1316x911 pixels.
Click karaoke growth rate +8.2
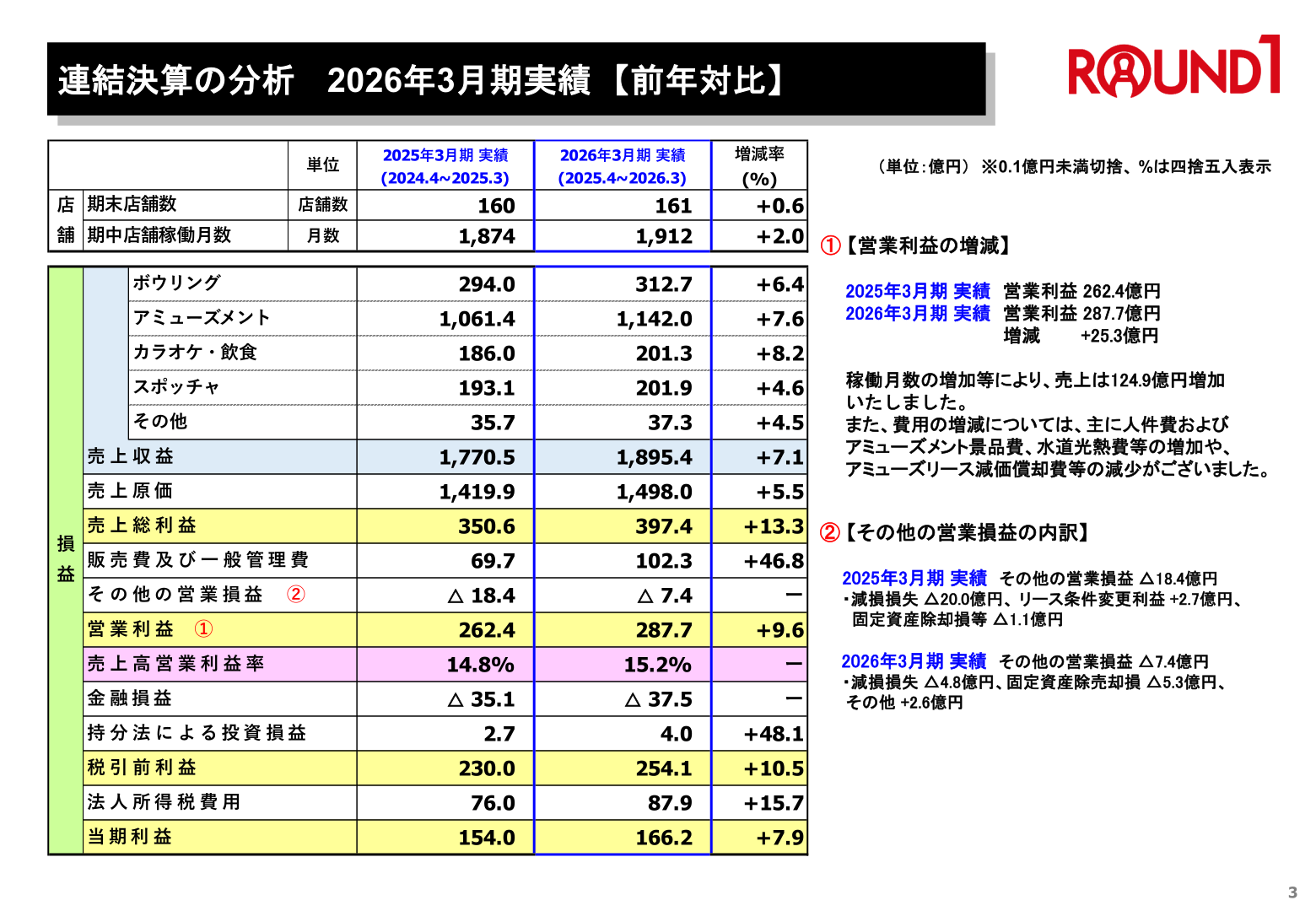pos(780,353)
